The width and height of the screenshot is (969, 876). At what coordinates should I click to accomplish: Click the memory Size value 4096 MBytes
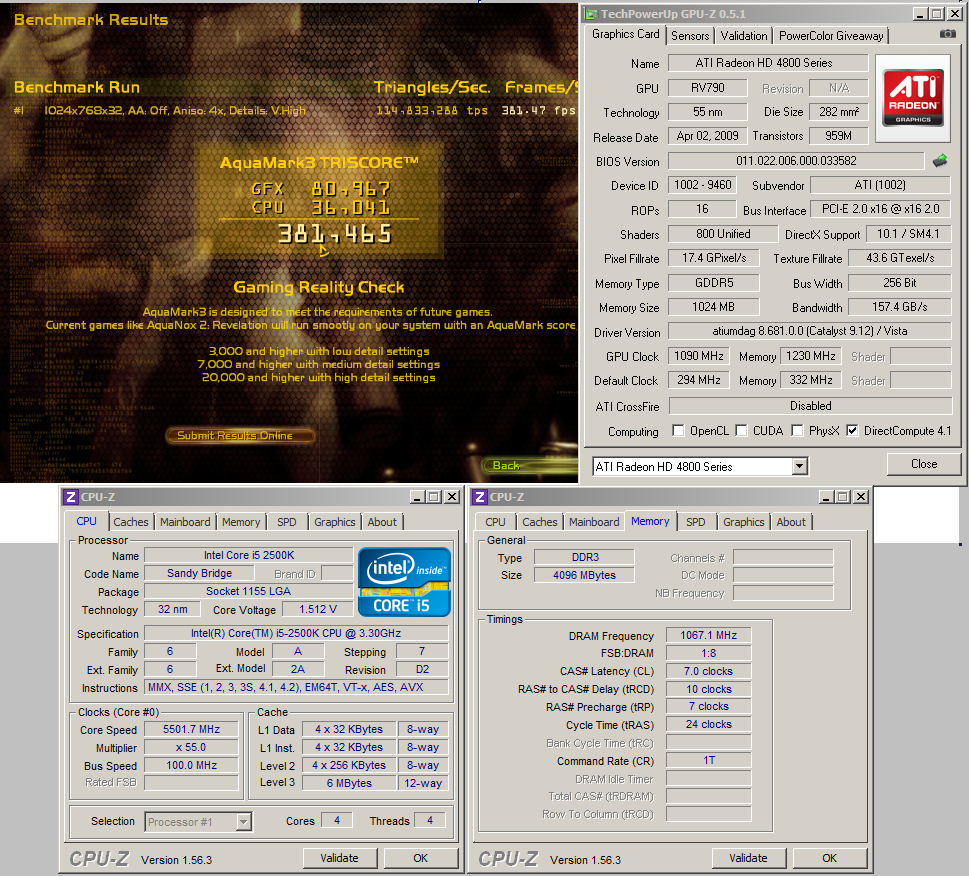[584, 575]
